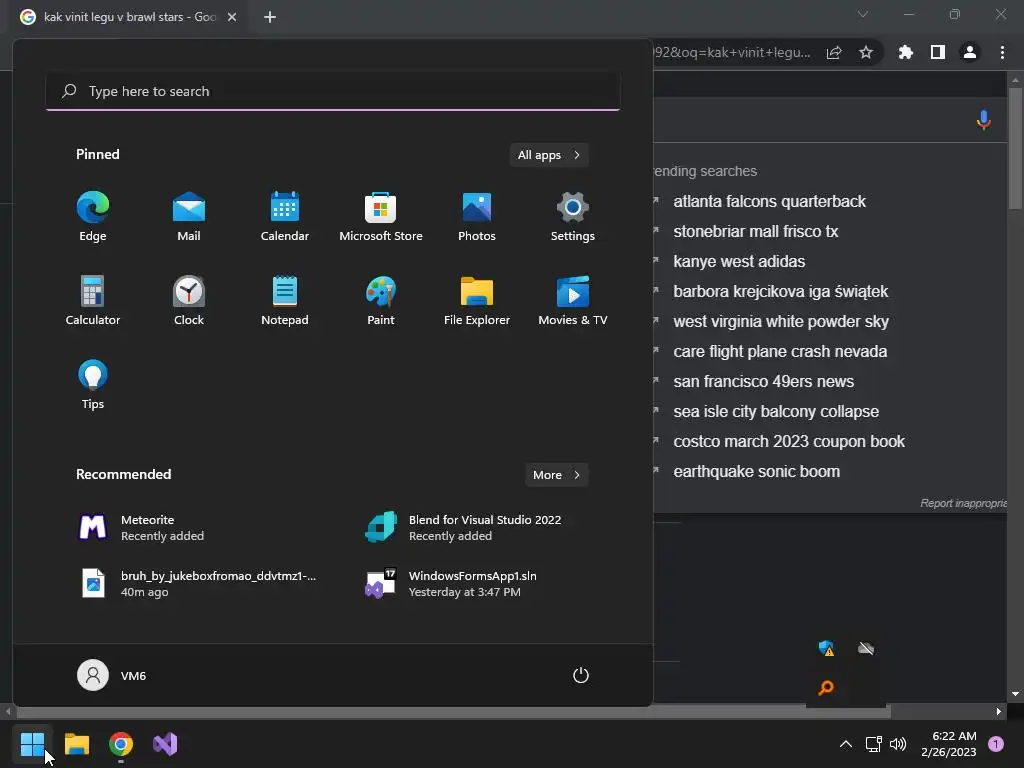Click the power button in Start menu

pyautogui.click(x=581, y=675)
